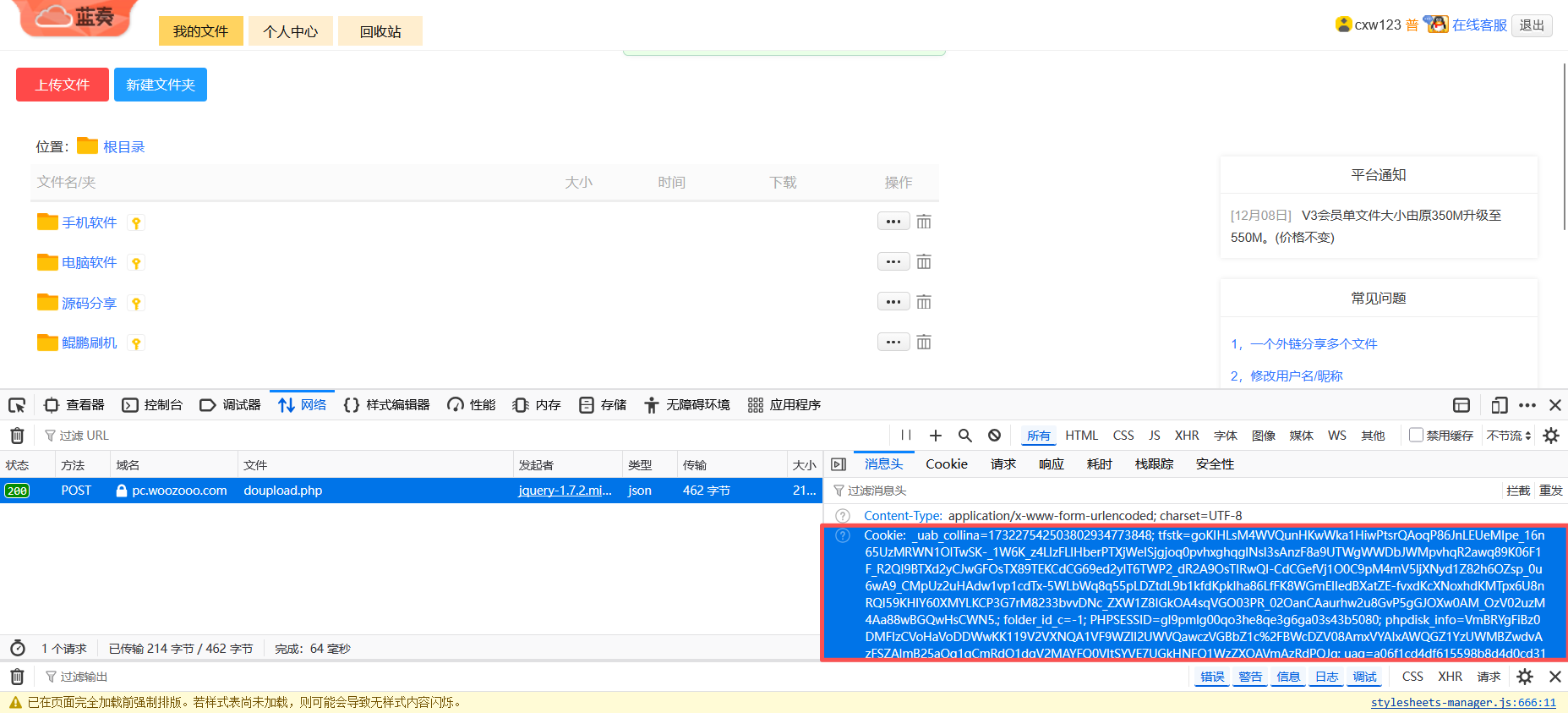
Task: Open the 源码分享 folder link
Action: 89,303
